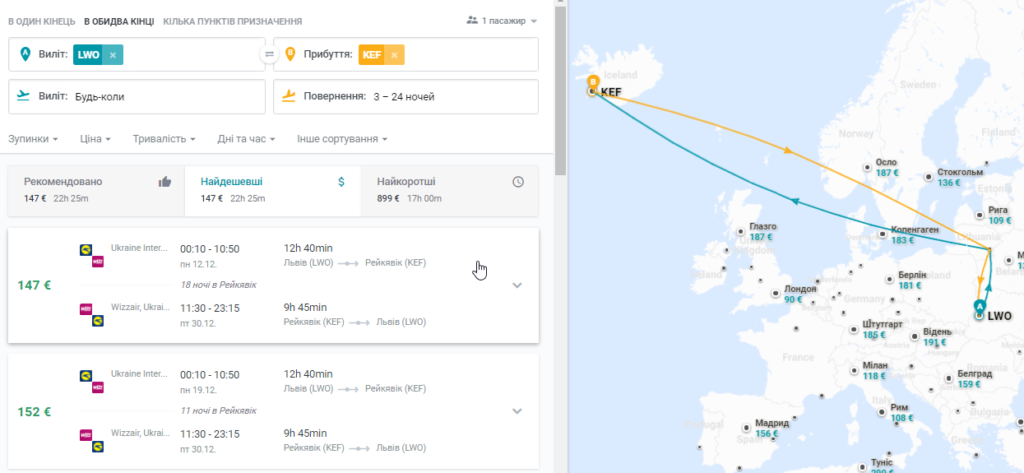Select Кілька пунктів призначення trip type

pyautogui.click(x=232, y=22)
